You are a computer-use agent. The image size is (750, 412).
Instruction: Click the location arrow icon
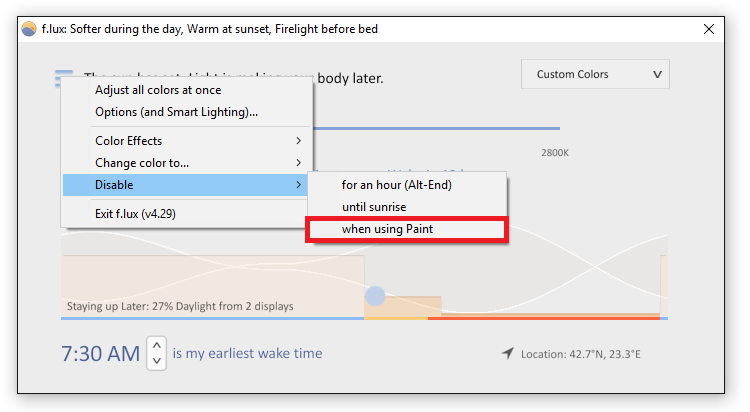point(507,353)
